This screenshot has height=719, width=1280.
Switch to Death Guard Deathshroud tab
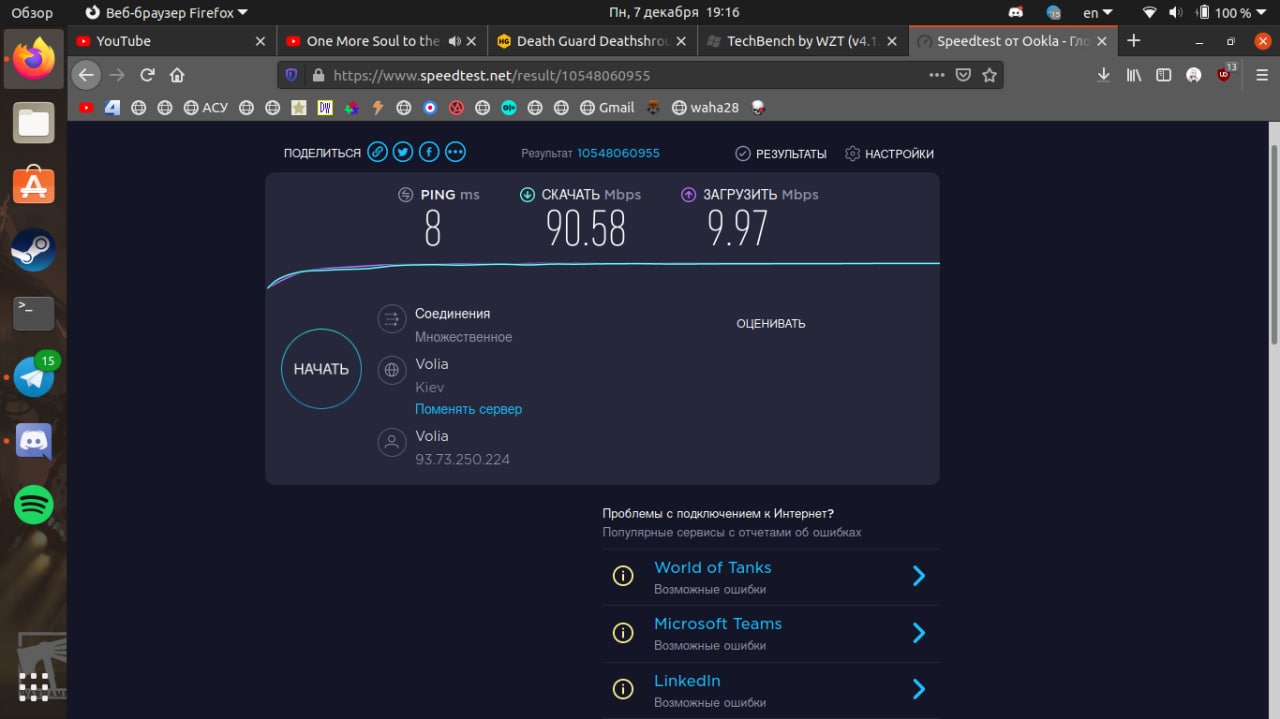(x=594, y=41)
